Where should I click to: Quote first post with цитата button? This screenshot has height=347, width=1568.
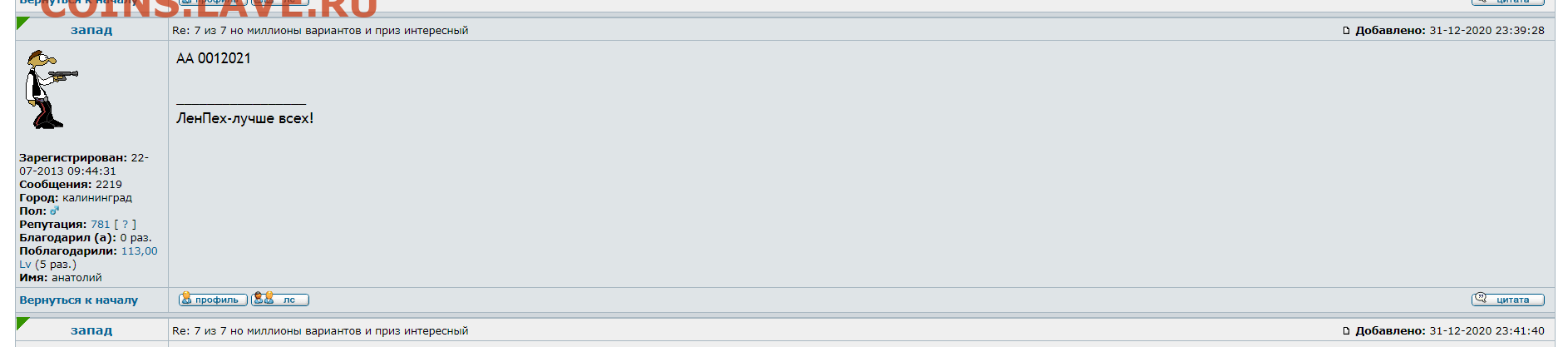click(x=1508, y=300)
